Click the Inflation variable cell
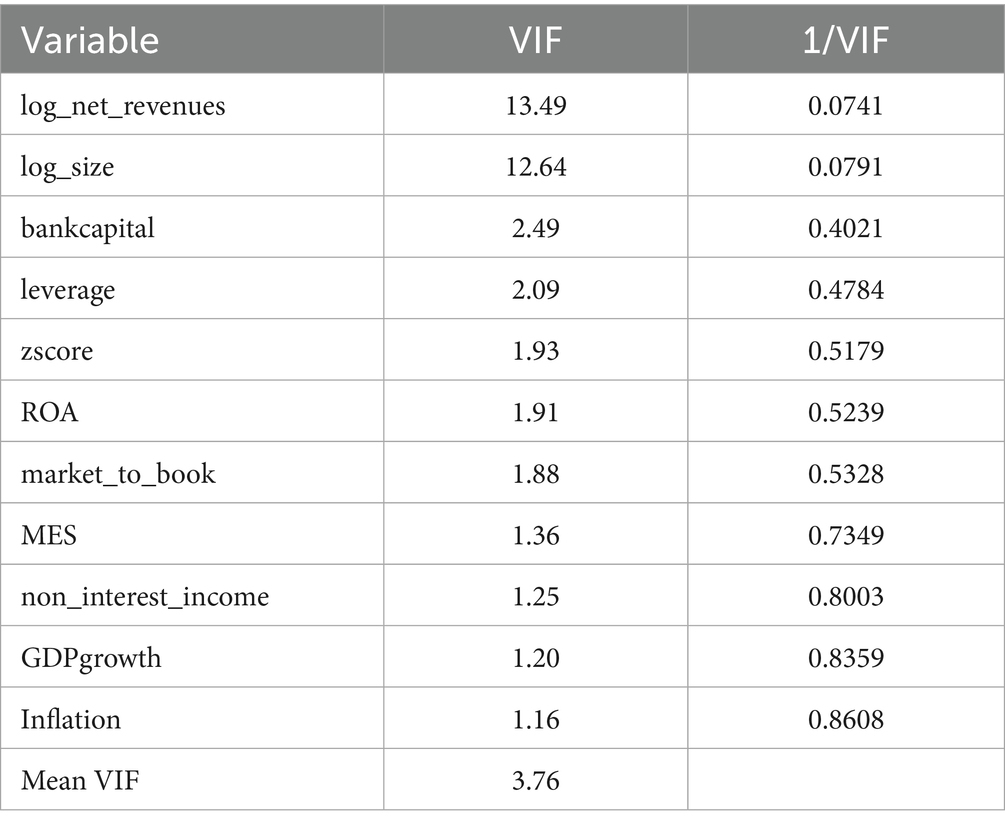The width and height of the screenshot is (1005, 828). [x=71, y=718]
